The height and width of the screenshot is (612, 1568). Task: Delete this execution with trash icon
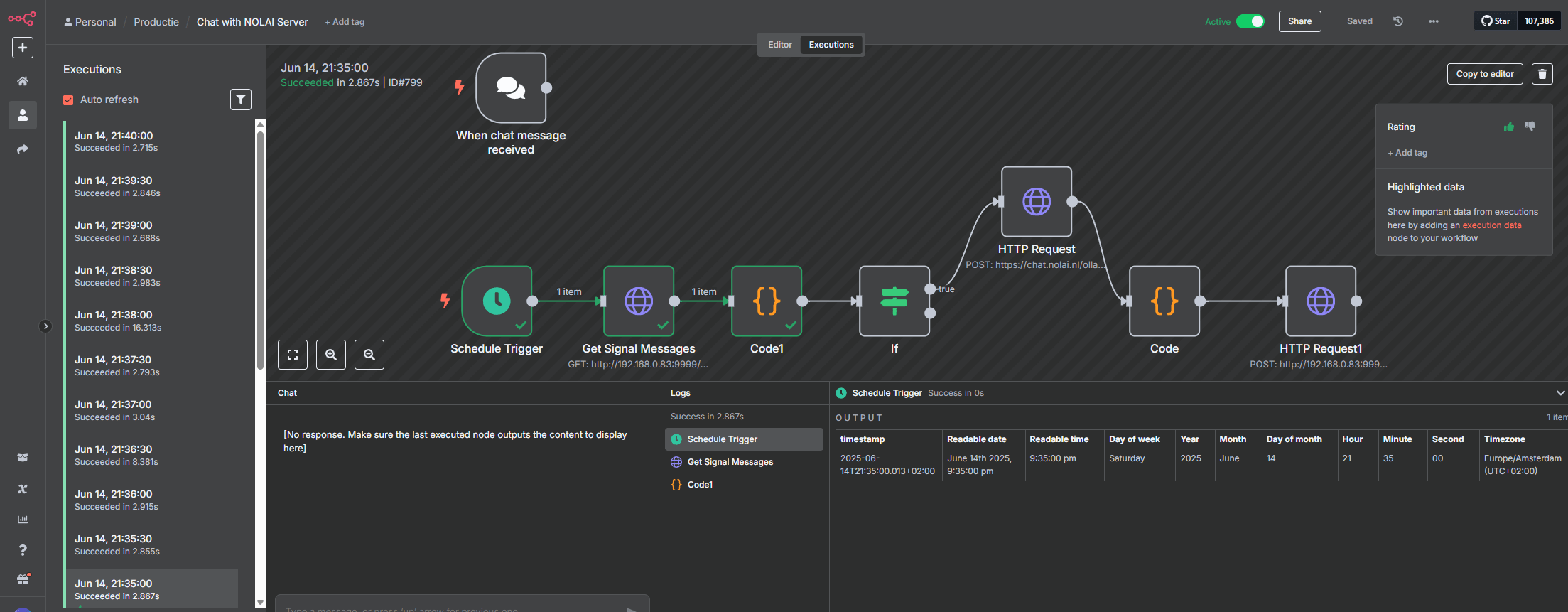coord(1542,74)
